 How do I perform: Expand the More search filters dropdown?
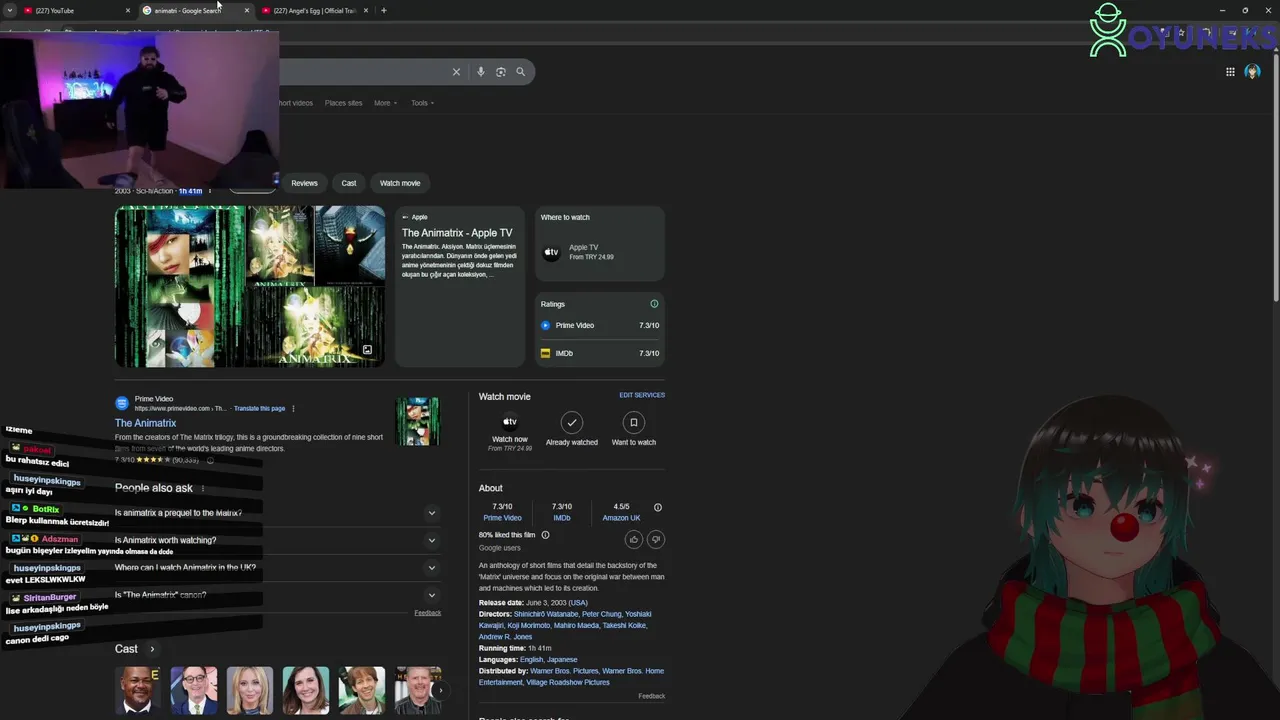(385, 103)
